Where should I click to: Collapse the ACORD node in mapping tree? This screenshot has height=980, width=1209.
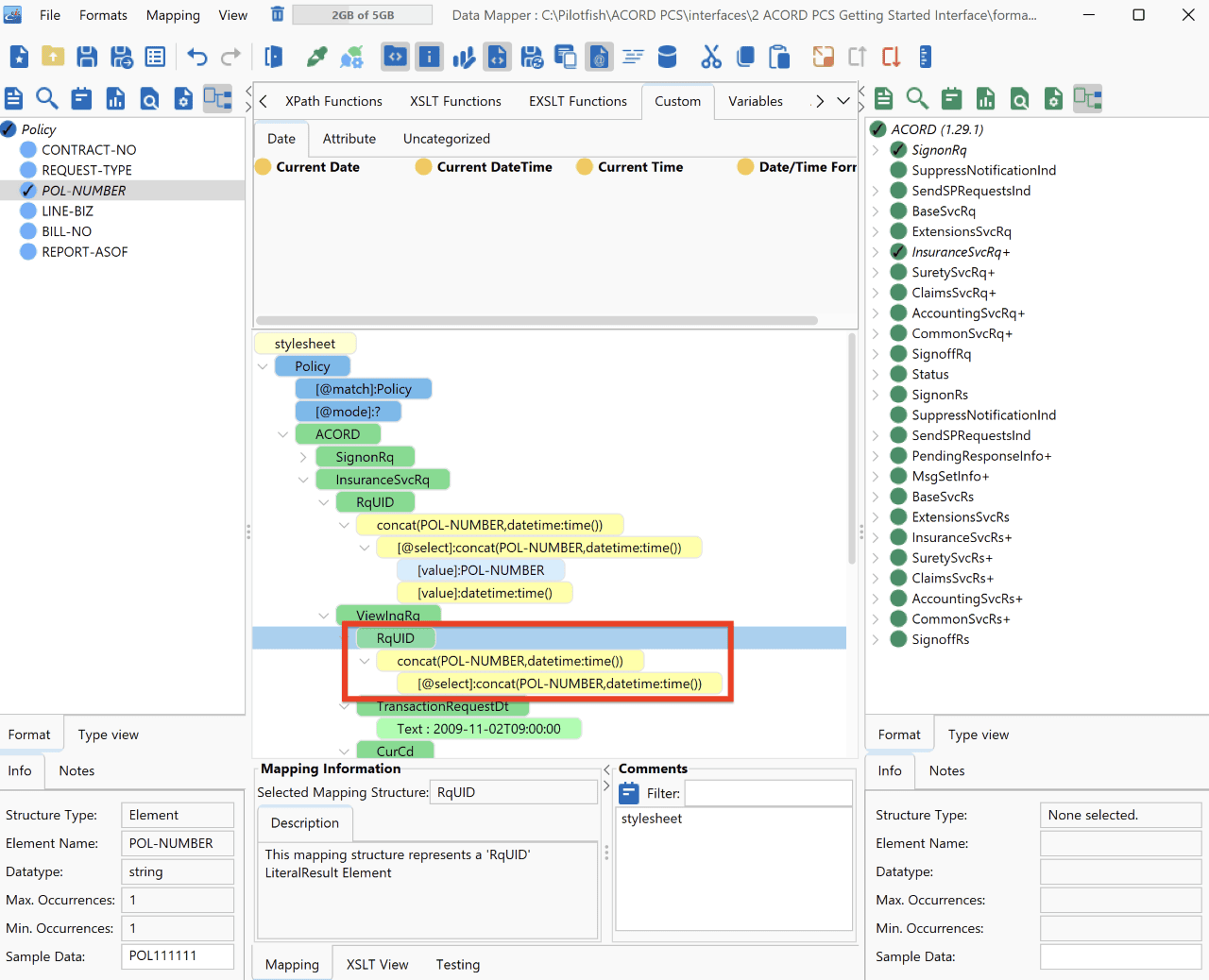[x=282, y=434]
